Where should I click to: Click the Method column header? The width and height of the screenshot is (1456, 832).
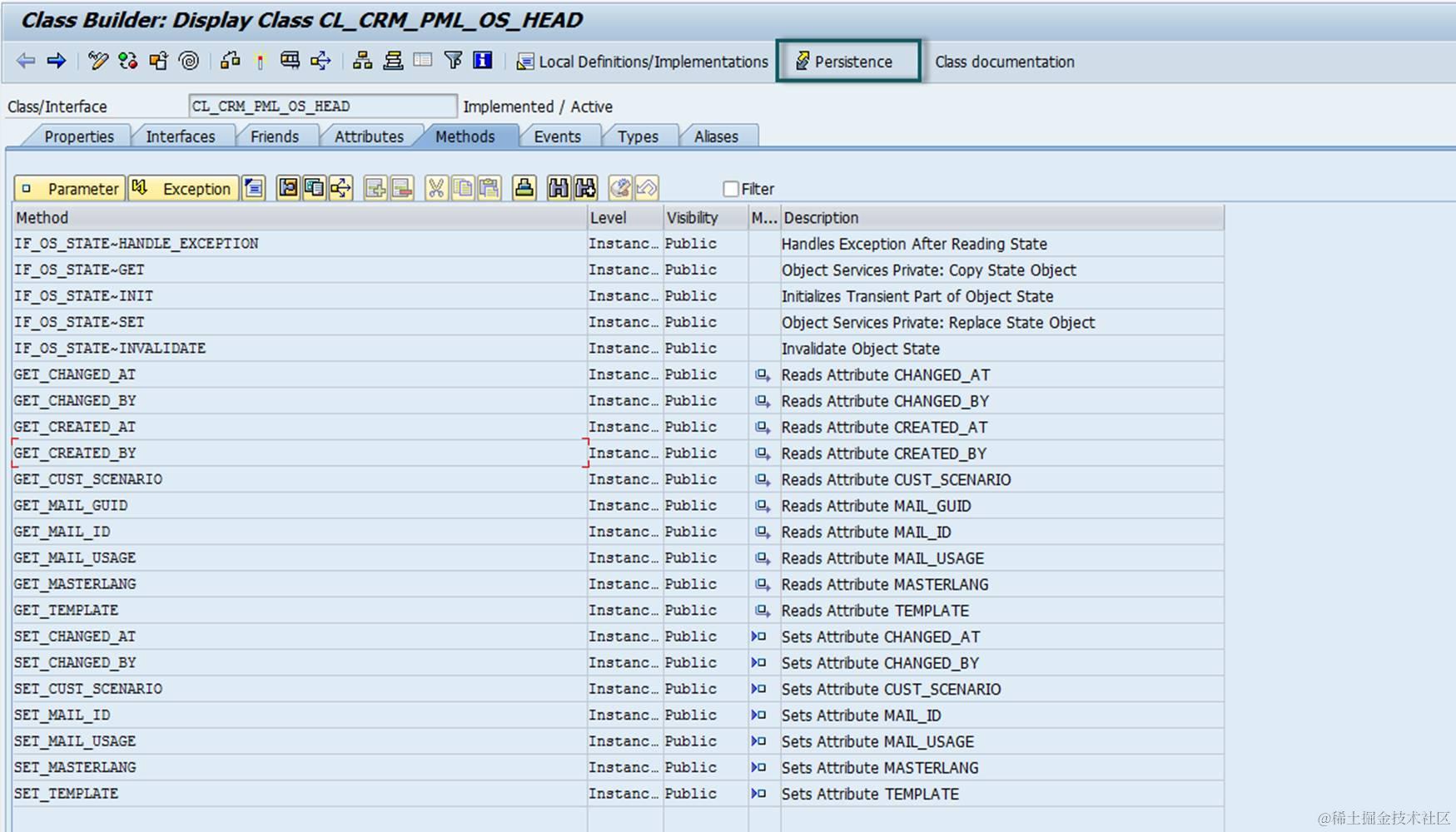tap(300, 218)
